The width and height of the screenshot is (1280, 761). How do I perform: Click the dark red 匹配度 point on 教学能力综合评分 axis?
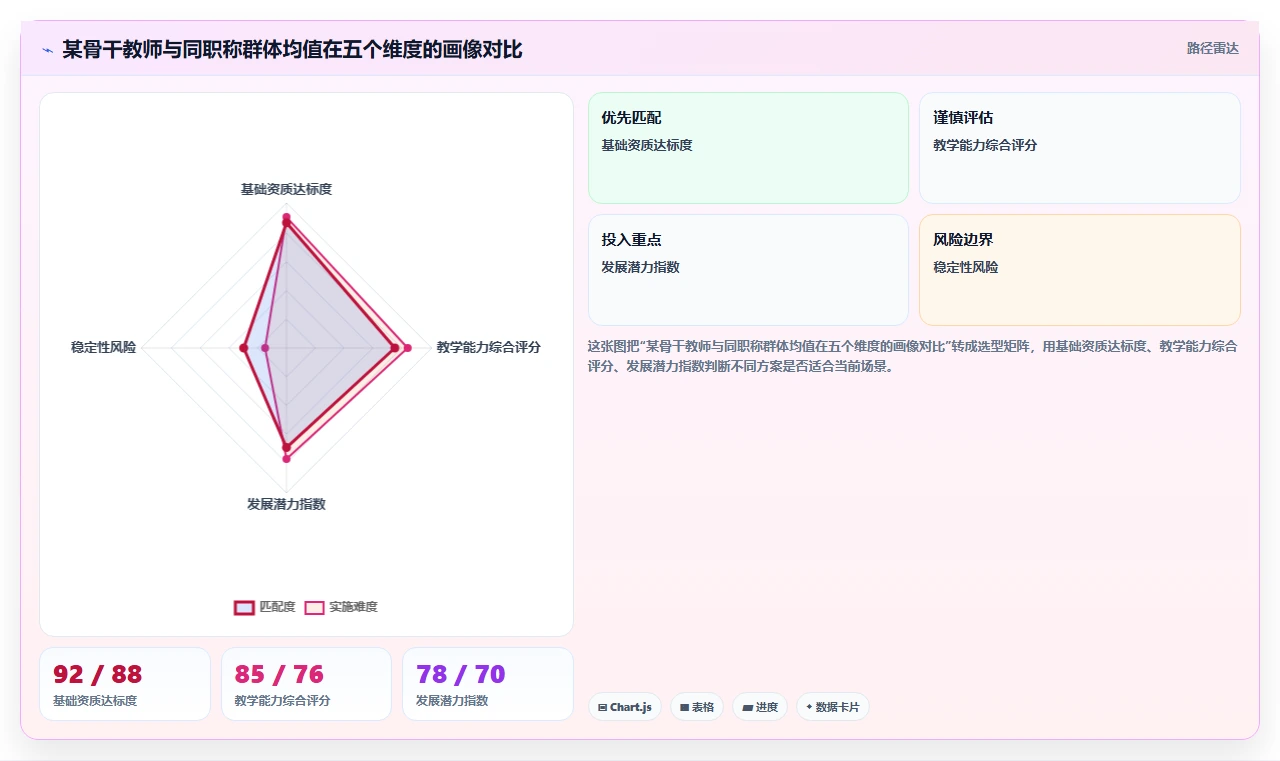point(395,348)
